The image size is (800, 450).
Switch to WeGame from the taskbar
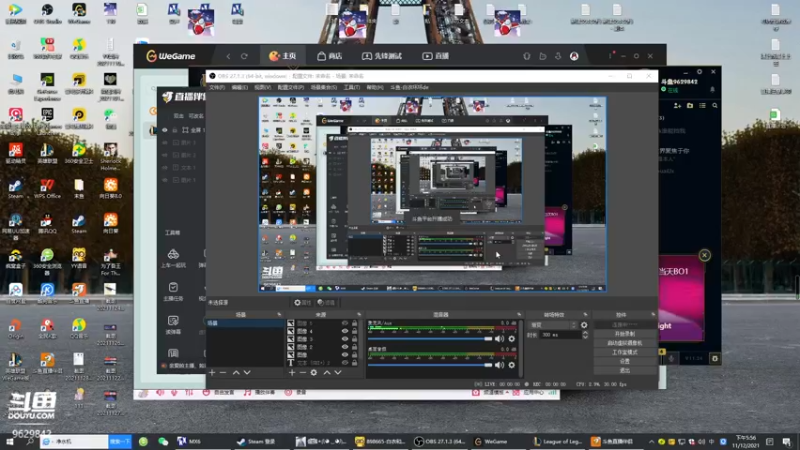click(x=491, y=441)
